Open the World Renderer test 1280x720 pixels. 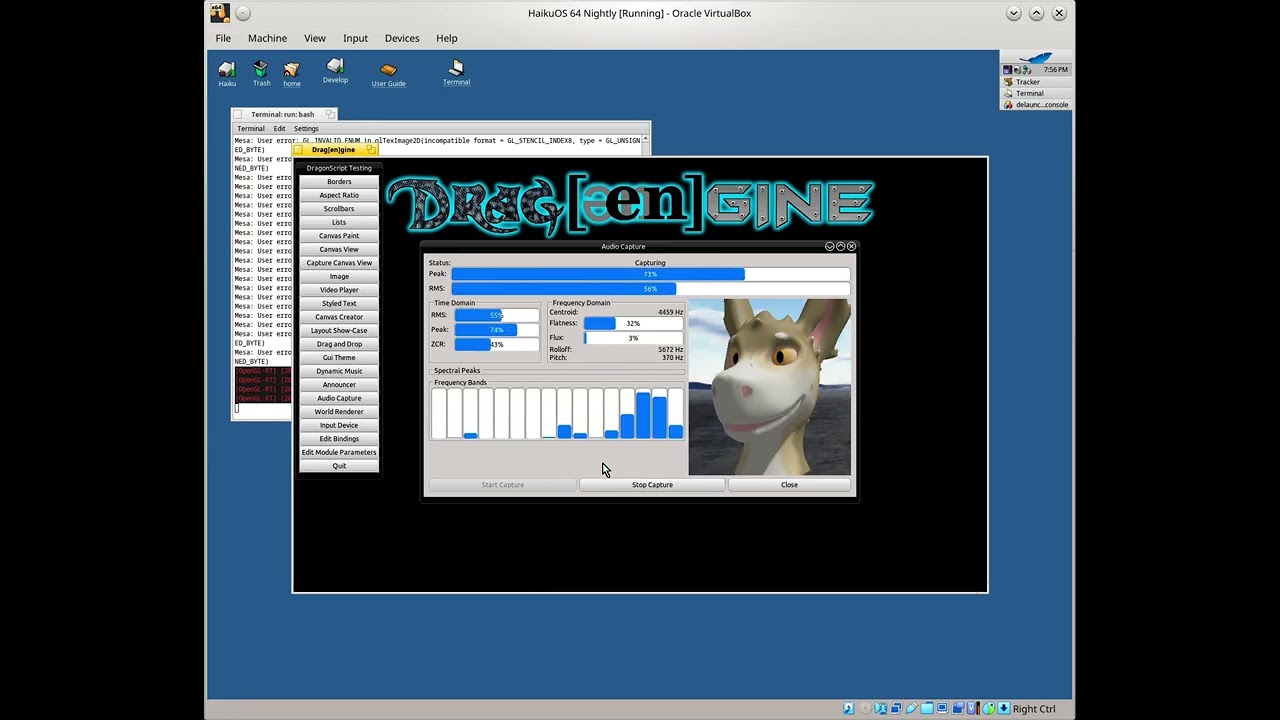[339, 411]
